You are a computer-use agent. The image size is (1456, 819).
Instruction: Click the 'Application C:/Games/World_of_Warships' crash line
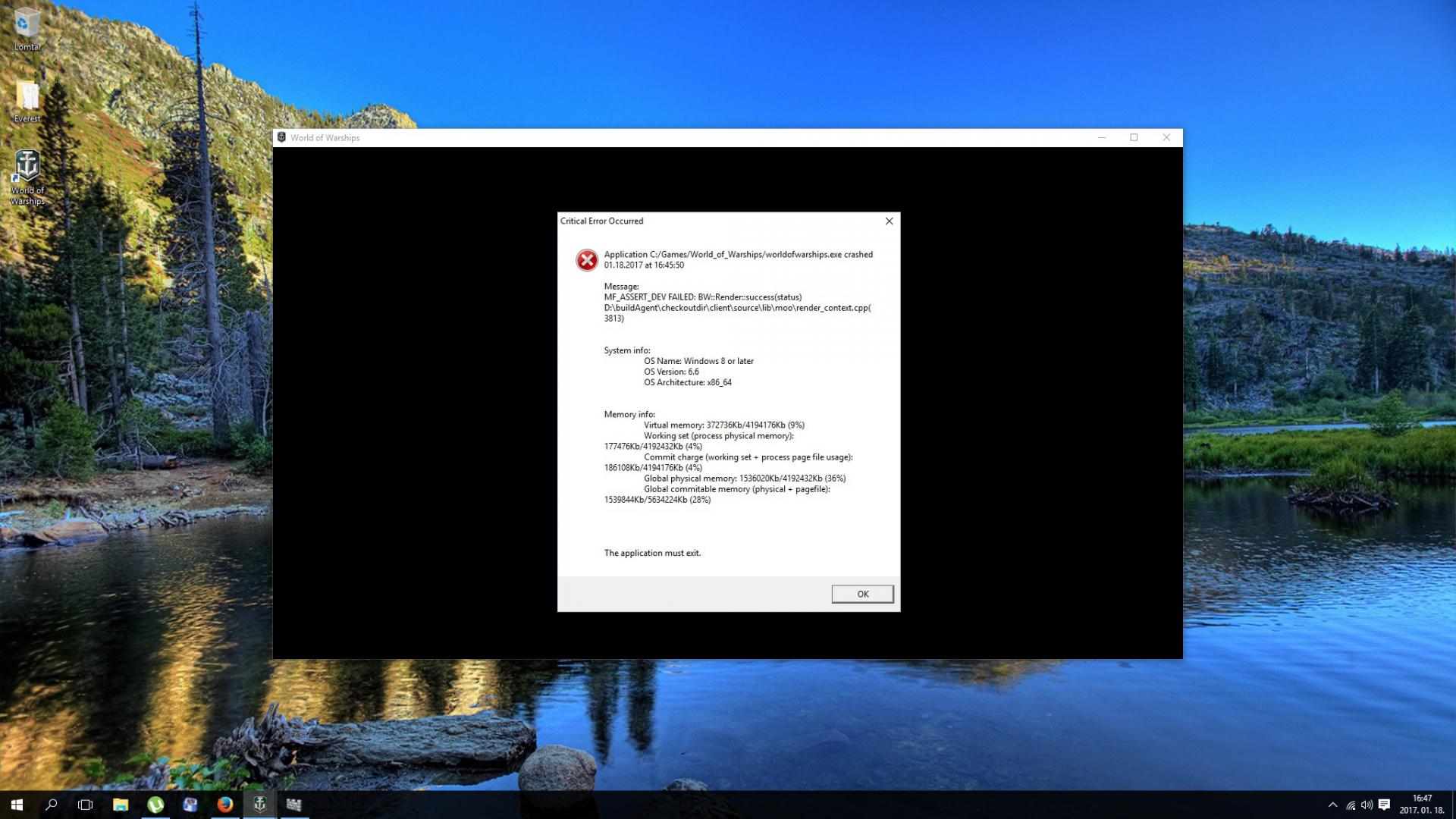[x=738, y=254]
